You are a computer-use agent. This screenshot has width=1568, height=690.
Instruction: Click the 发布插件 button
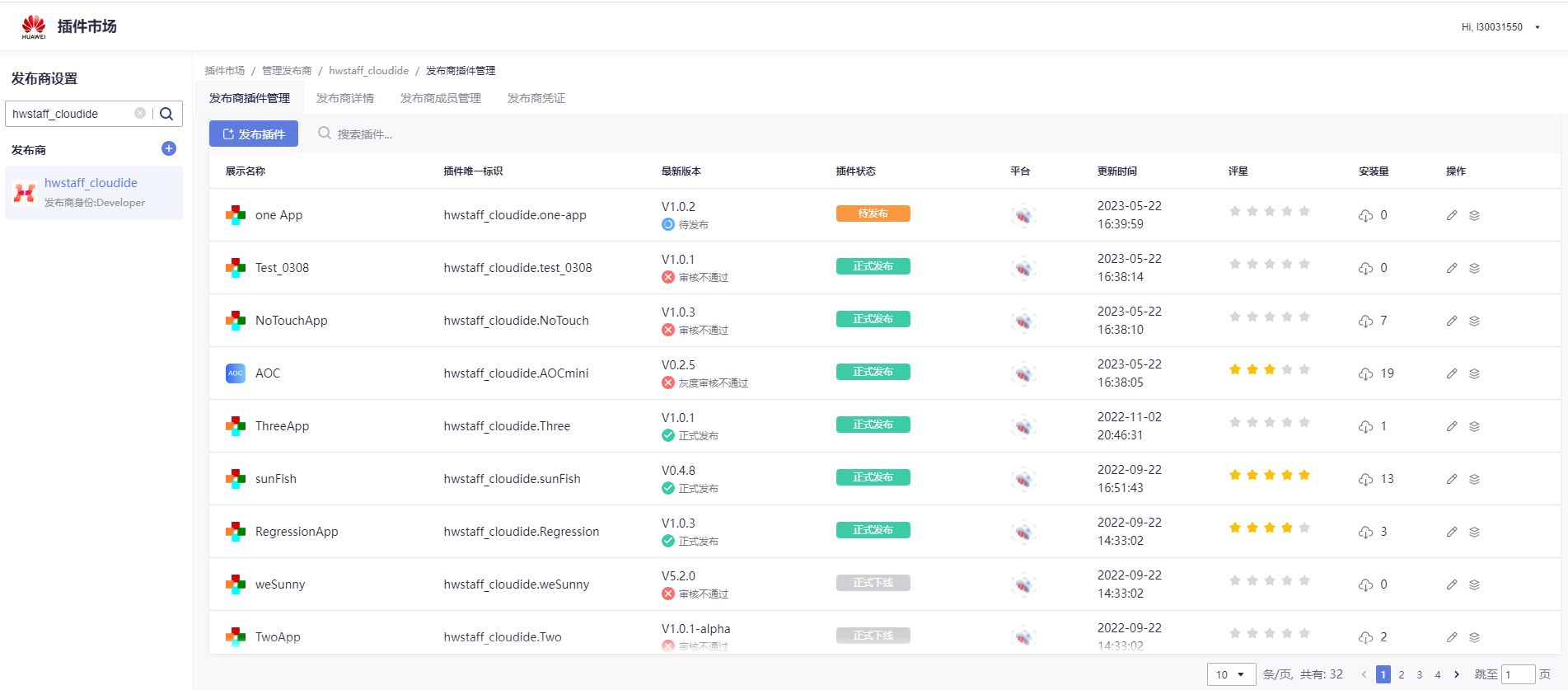(254, 134)
